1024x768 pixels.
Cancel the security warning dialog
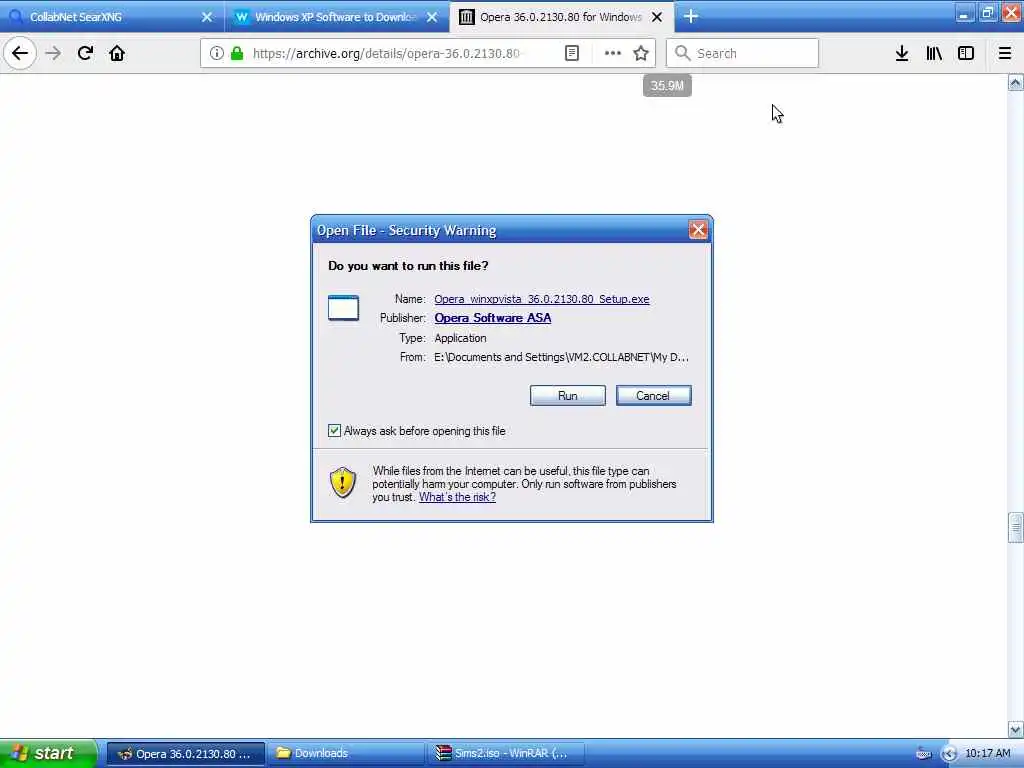(x=653, y=396)
